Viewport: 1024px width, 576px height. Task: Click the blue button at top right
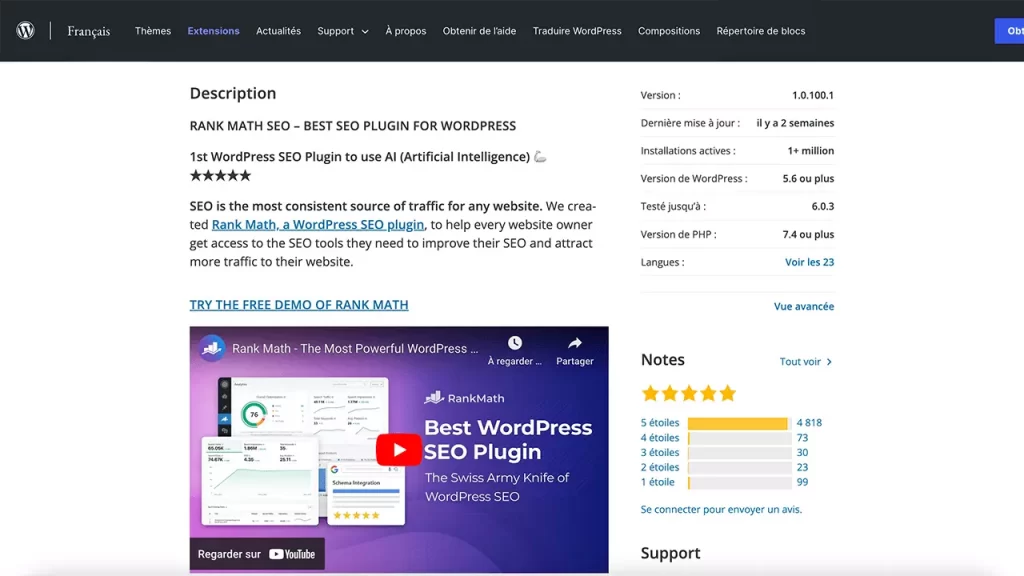tap(1009, 31)
